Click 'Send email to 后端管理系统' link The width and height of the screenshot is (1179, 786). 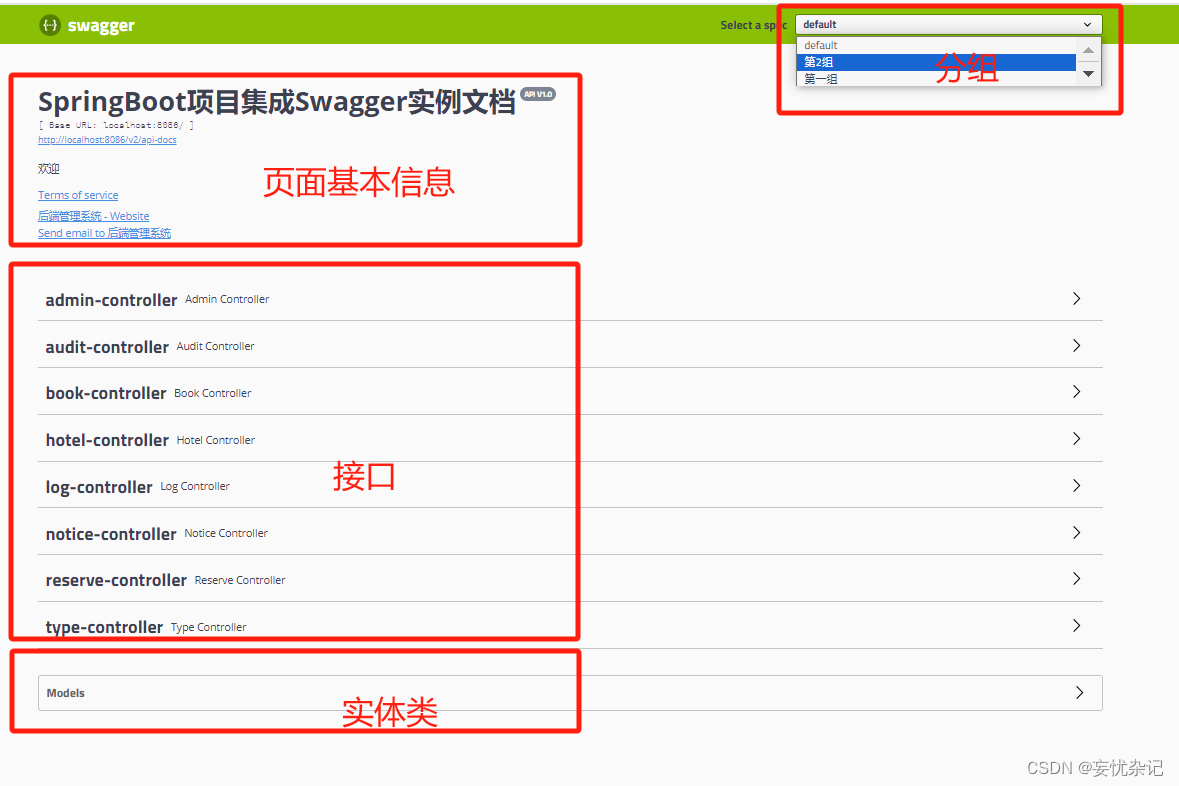coord(105,233)
